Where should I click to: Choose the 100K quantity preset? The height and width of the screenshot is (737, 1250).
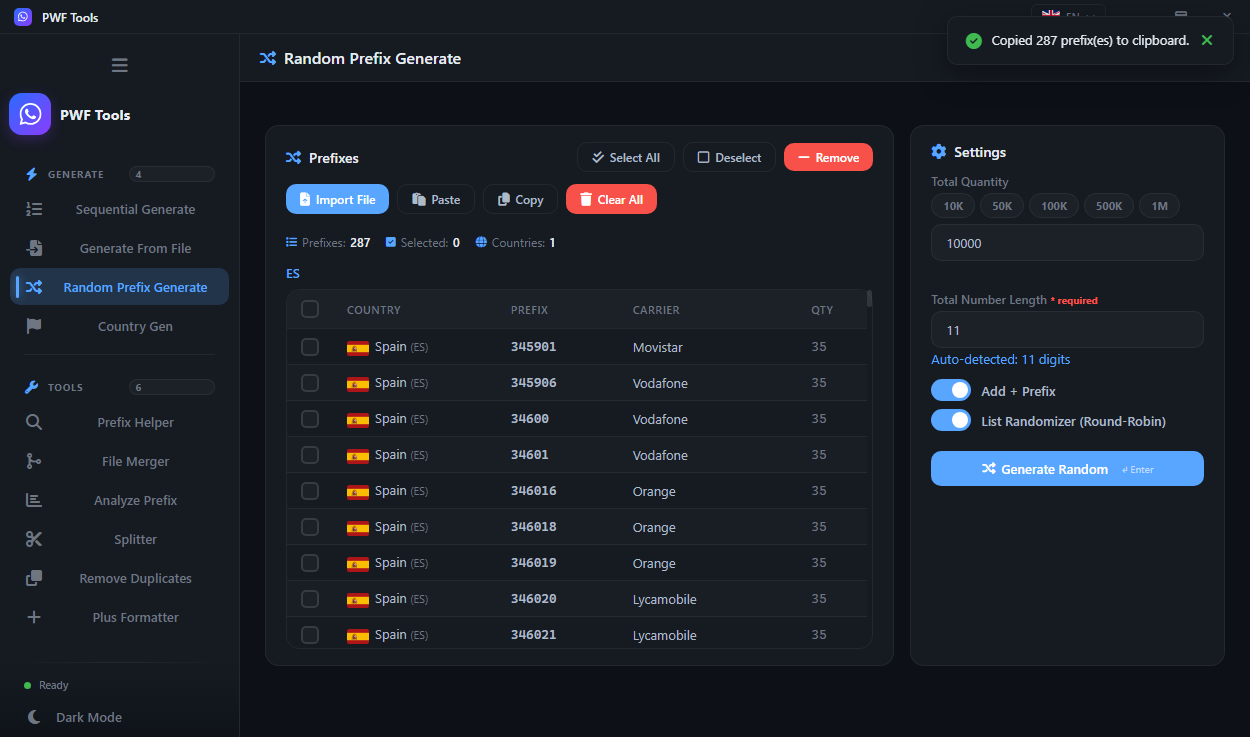click(x=1054, y=206)
